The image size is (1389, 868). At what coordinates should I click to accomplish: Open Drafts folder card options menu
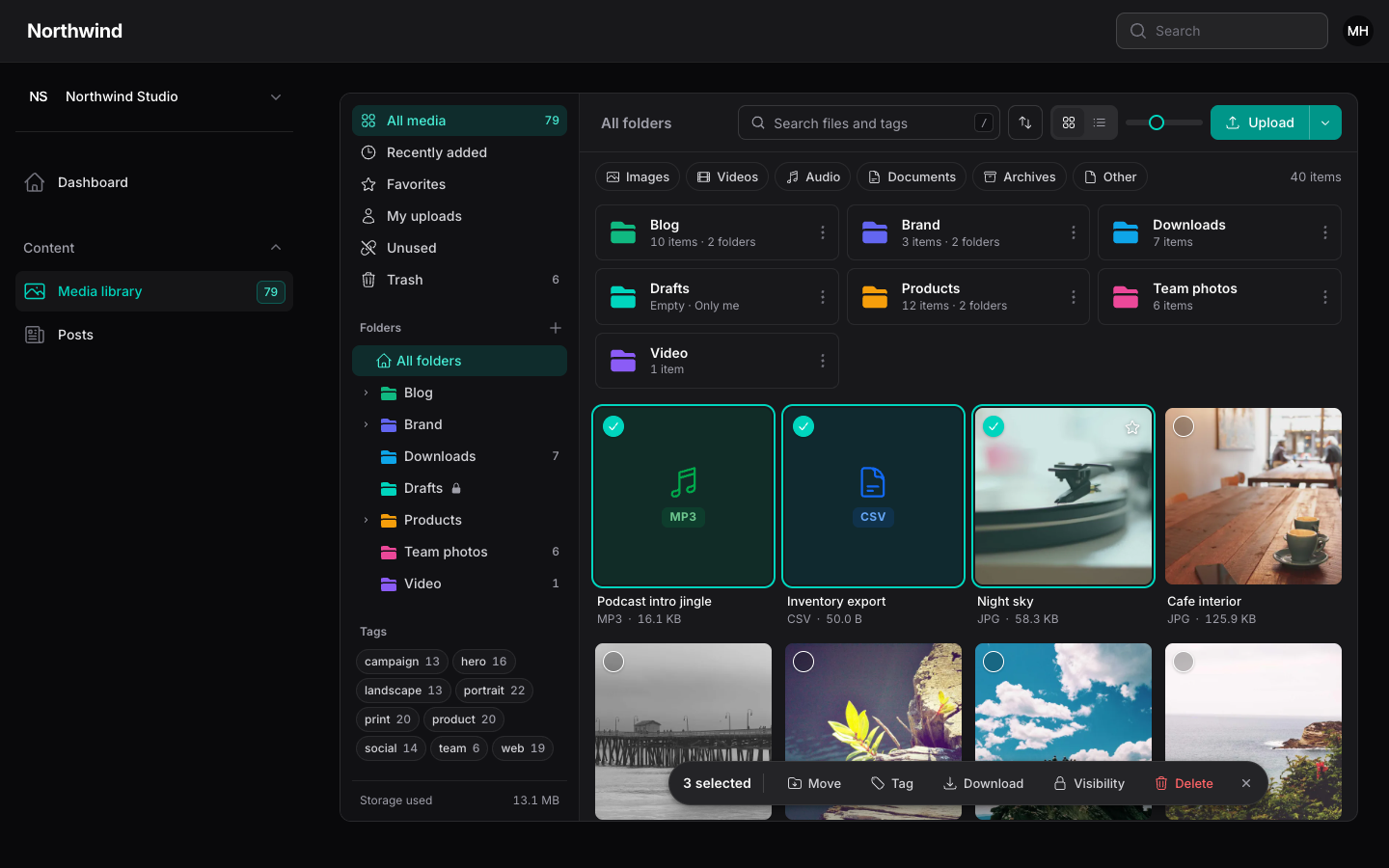point(823,297)
